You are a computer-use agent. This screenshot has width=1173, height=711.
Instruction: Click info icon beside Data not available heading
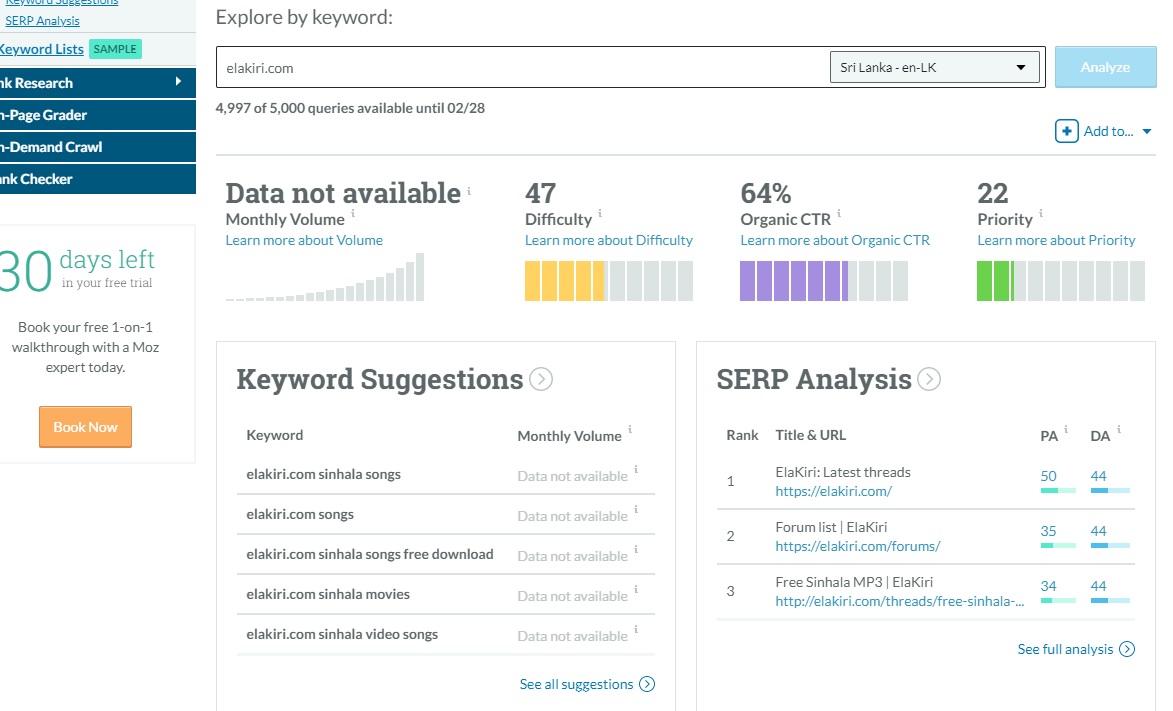(x=469, y=191)
